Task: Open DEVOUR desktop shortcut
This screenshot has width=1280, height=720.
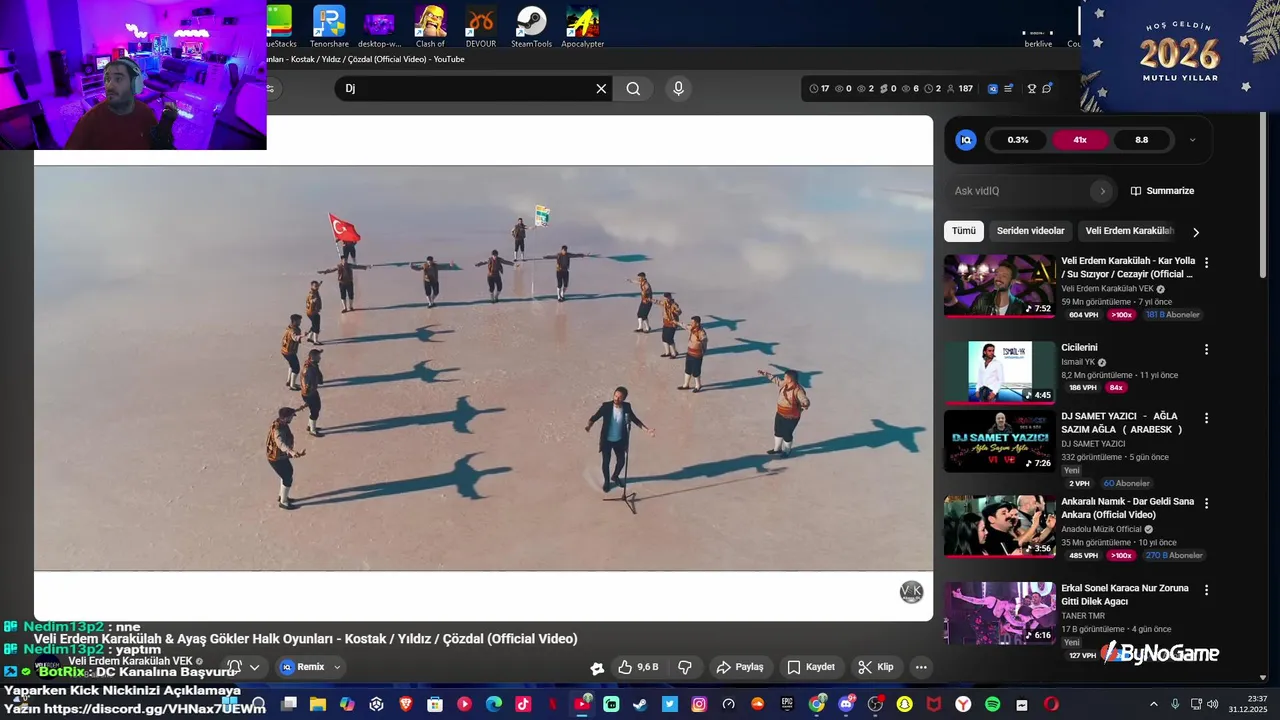Action: [x=481, y=26]
